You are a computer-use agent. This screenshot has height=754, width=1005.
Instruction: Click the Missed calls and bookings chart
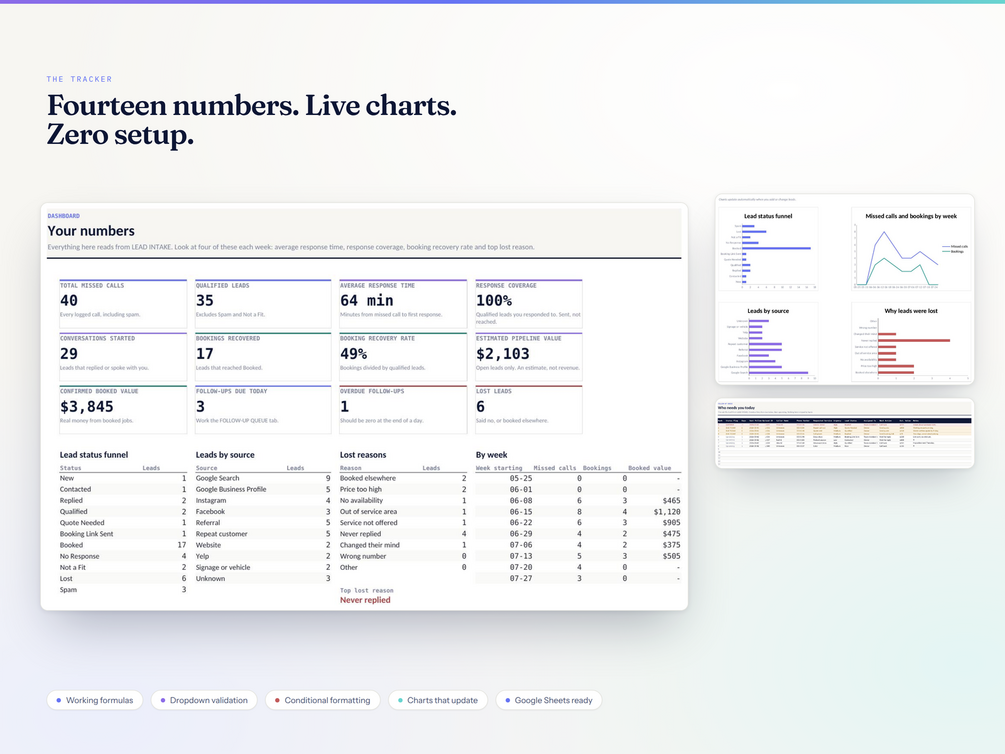[x=911, y=249]
